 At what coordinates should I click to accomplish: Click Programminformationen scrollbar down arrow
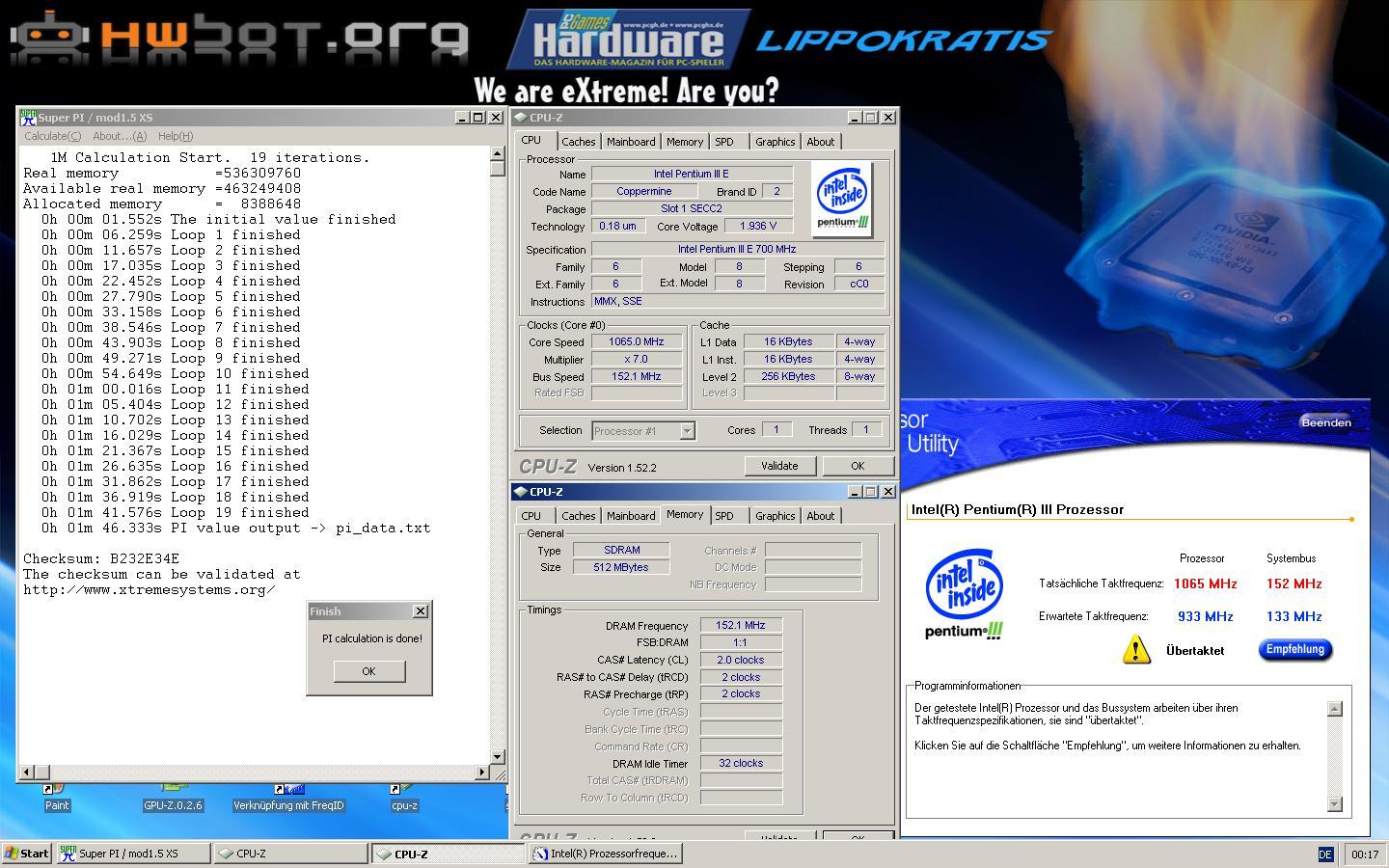coord(1335,803)
